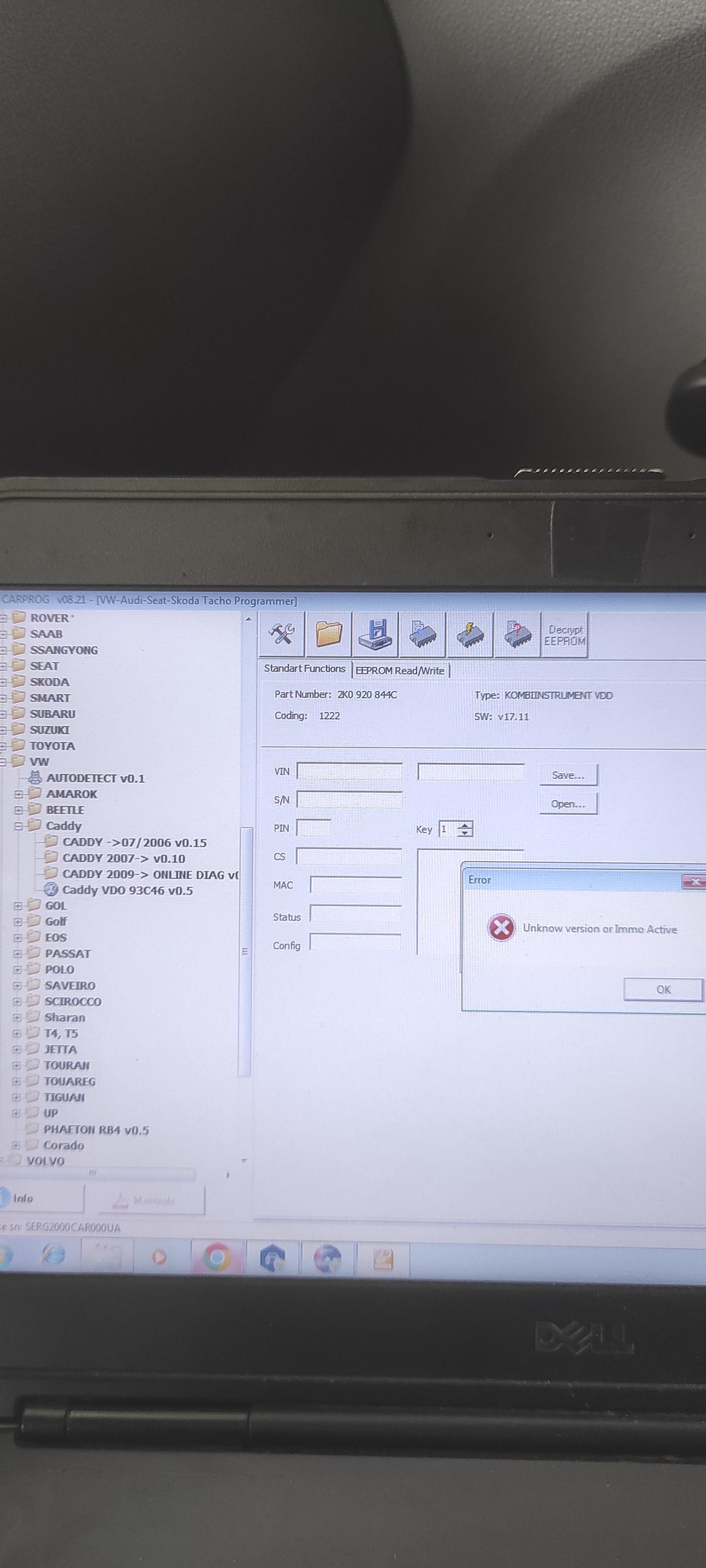Click into the Config input field
Screen dimensions: 706x1568
click(x=356, y=942)
